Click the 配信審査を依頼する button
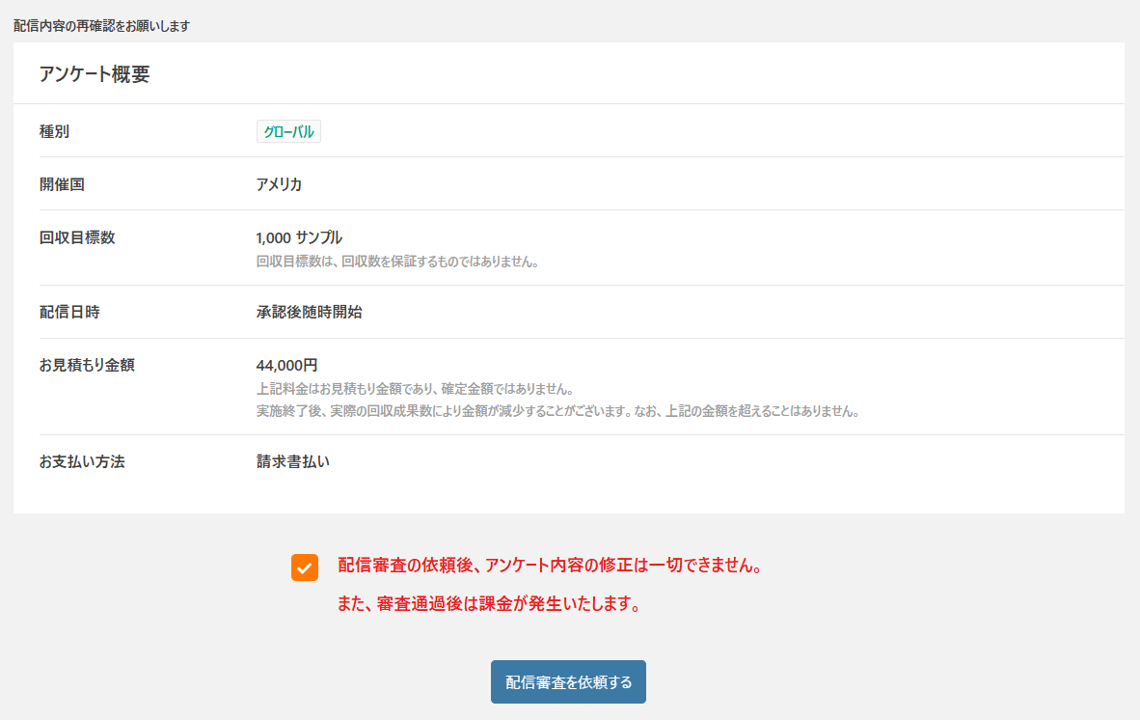This screenshot has height=720, width=1140. click(568, 682)
